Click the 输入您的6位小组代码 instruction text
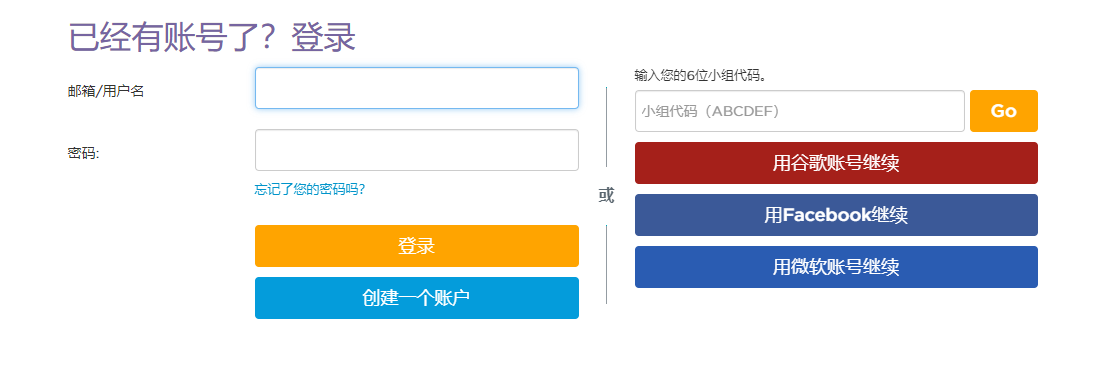This screenshot has height=380, width=1120. [x=701, y=75]
